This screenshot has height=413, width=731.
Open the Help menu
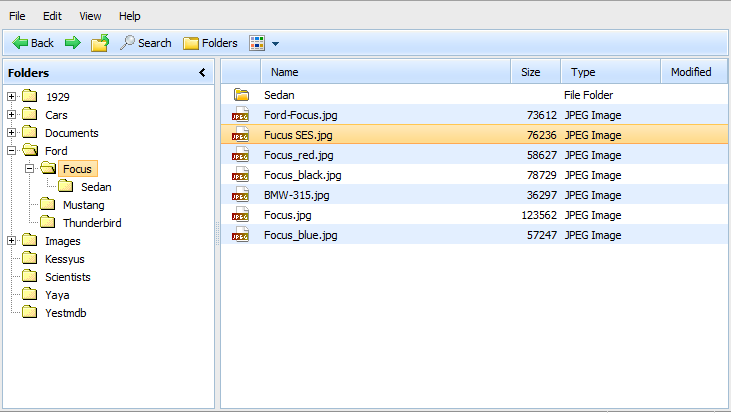130,16
